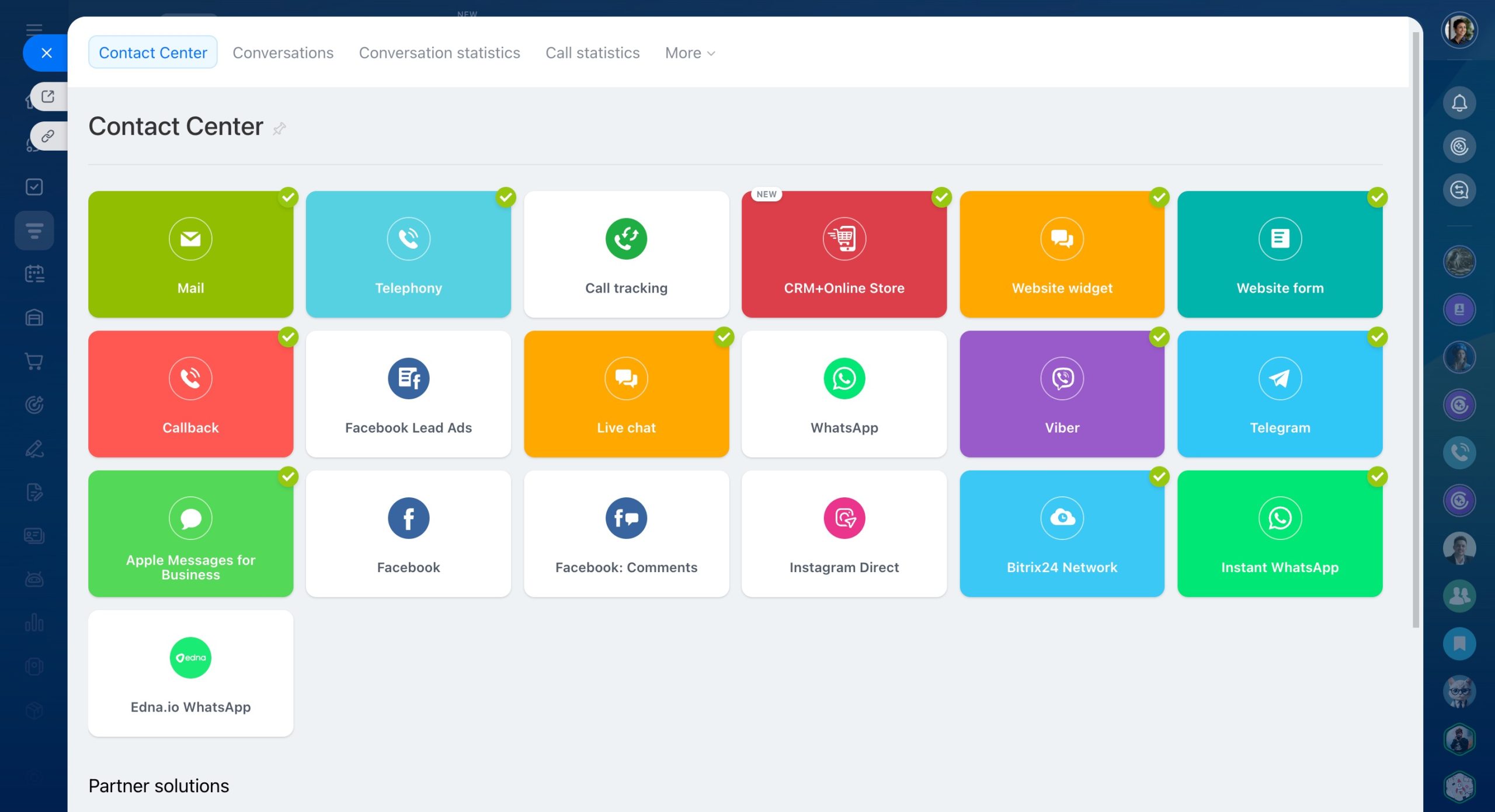This screenshot has width=1495, height=812.
Task: Click the green checkmark on Mail tile
Action: 288,197
